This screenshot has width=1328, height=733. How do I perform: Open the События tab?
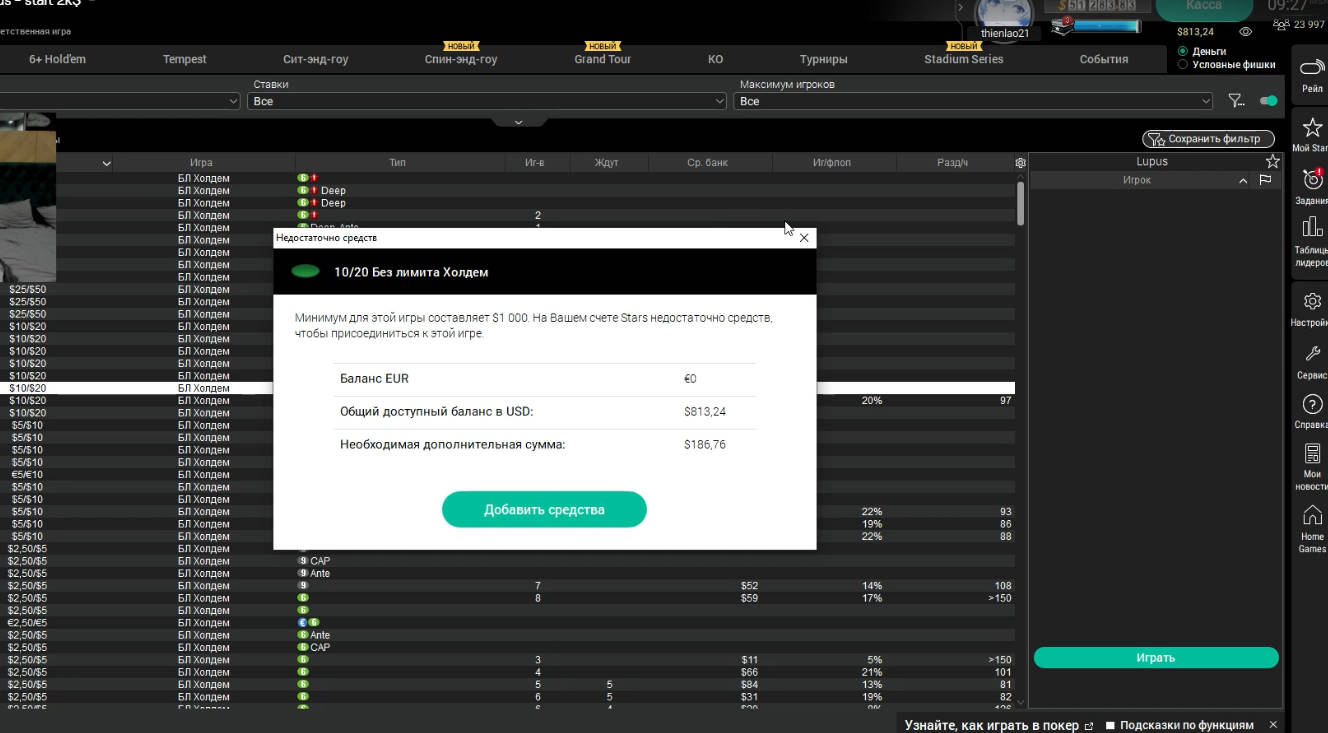(1104, 59)
